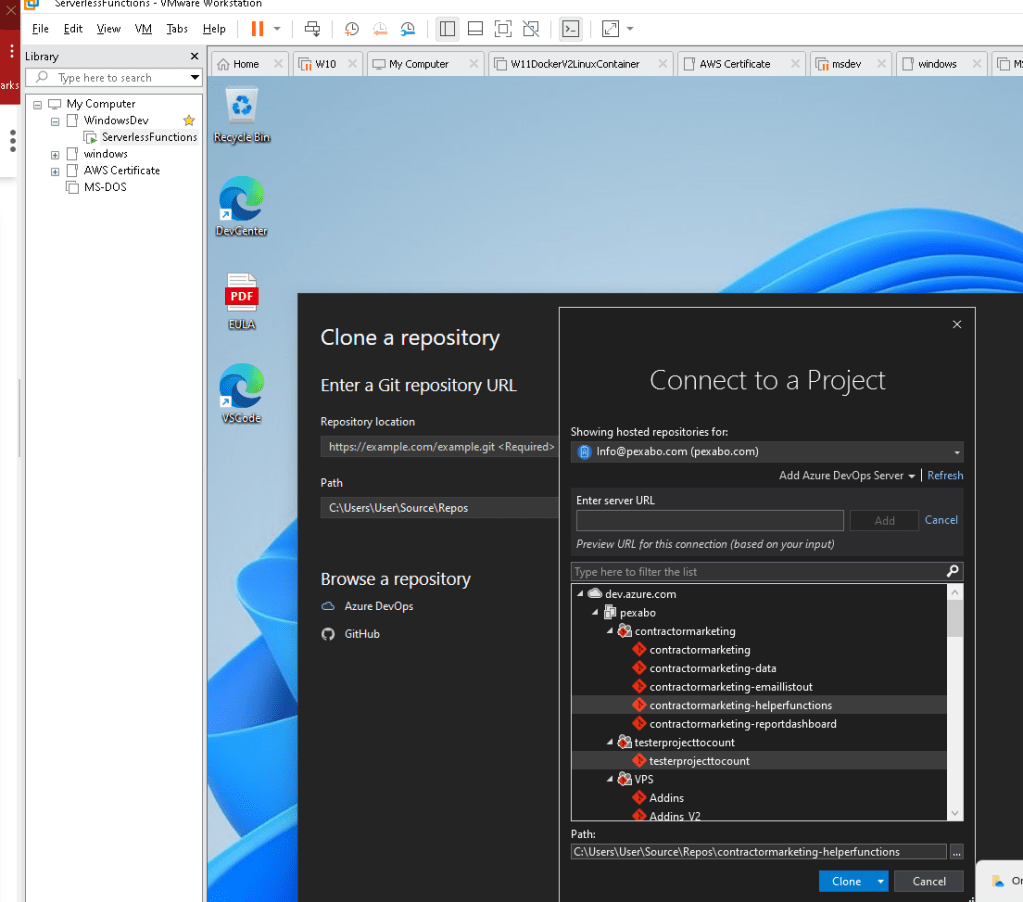Open the VM menu
The image size is (1023, 902).
coord(143,29)
